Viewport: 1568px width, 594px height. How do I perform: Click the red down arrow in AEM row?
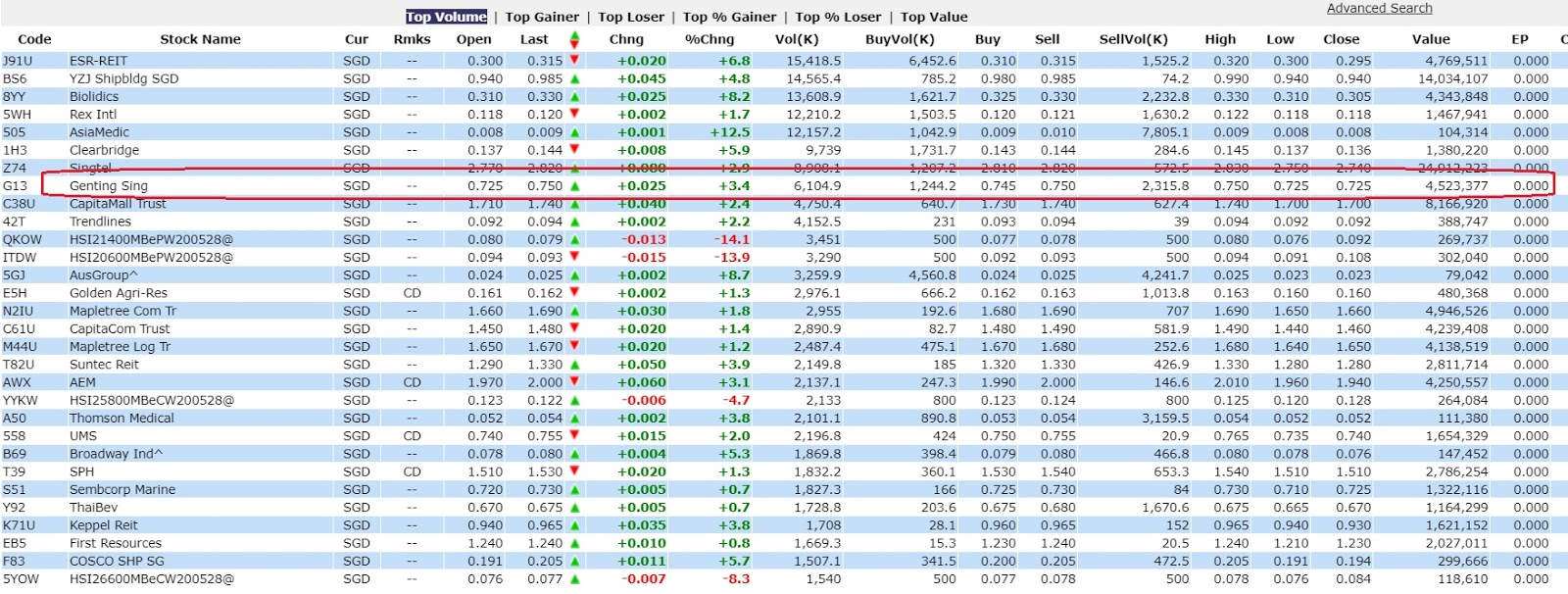click(574, 382)
